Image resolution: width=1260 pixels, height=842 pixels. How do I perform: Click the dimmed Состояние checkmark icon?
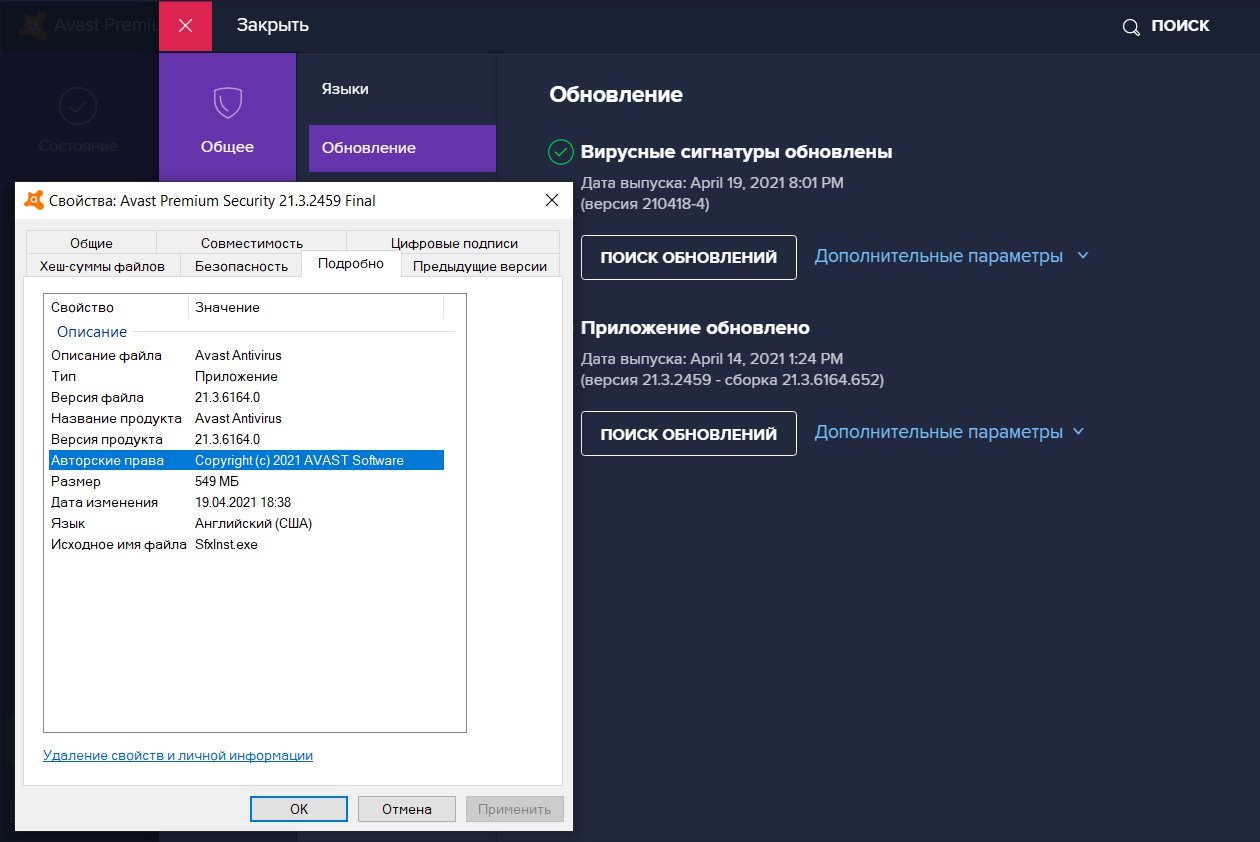tap(78, 106)
